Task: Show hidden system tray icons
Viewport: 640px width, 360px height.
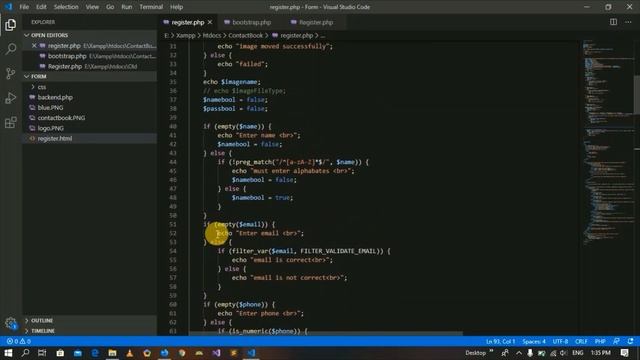Action: [518, 353]
